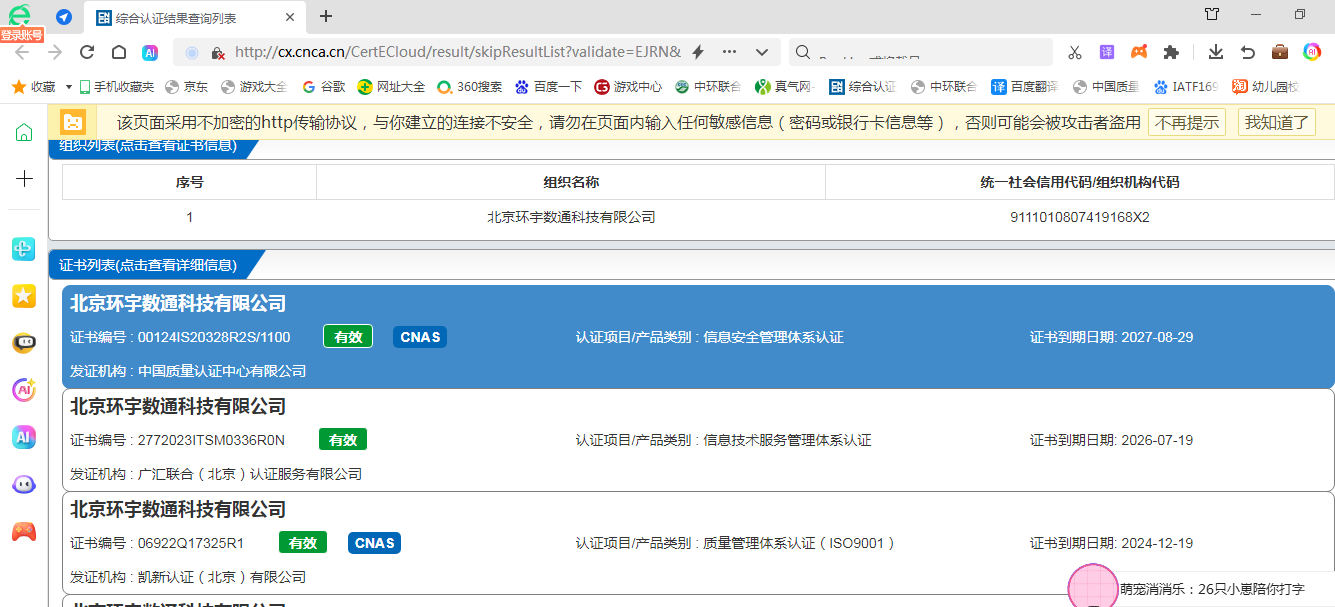
Task: Expand the 收藏 dropdown arrow
Action: pos(69,87)
